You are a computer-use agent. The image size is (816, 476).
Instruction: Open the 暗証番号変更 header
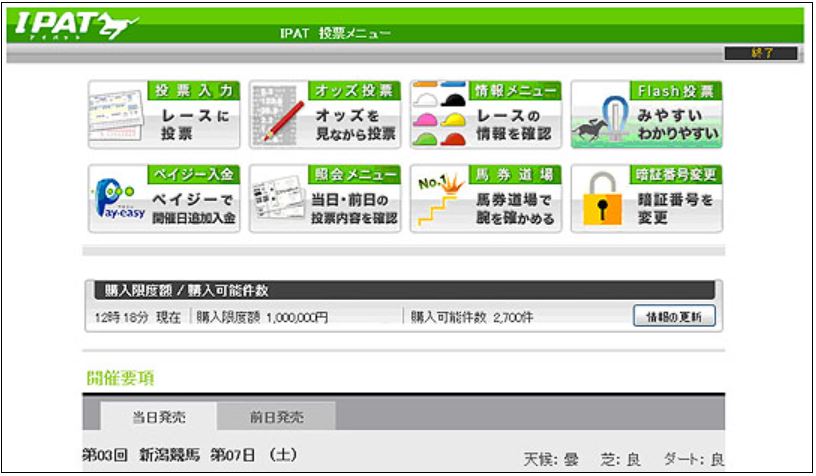(x=676, y=174)
